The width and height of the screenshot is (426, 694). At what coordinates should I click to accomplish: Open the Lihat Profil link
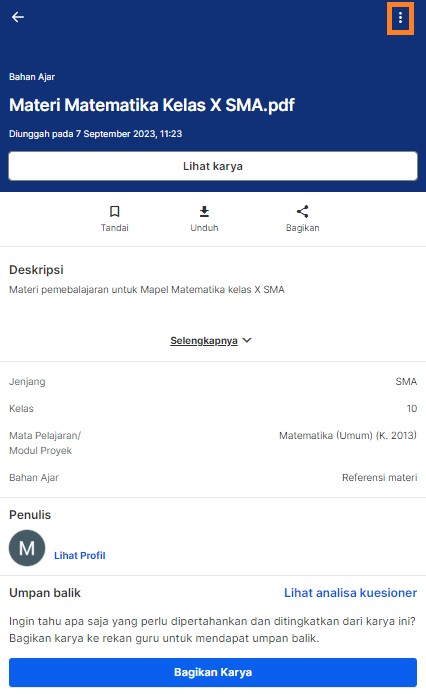point(80,555)
